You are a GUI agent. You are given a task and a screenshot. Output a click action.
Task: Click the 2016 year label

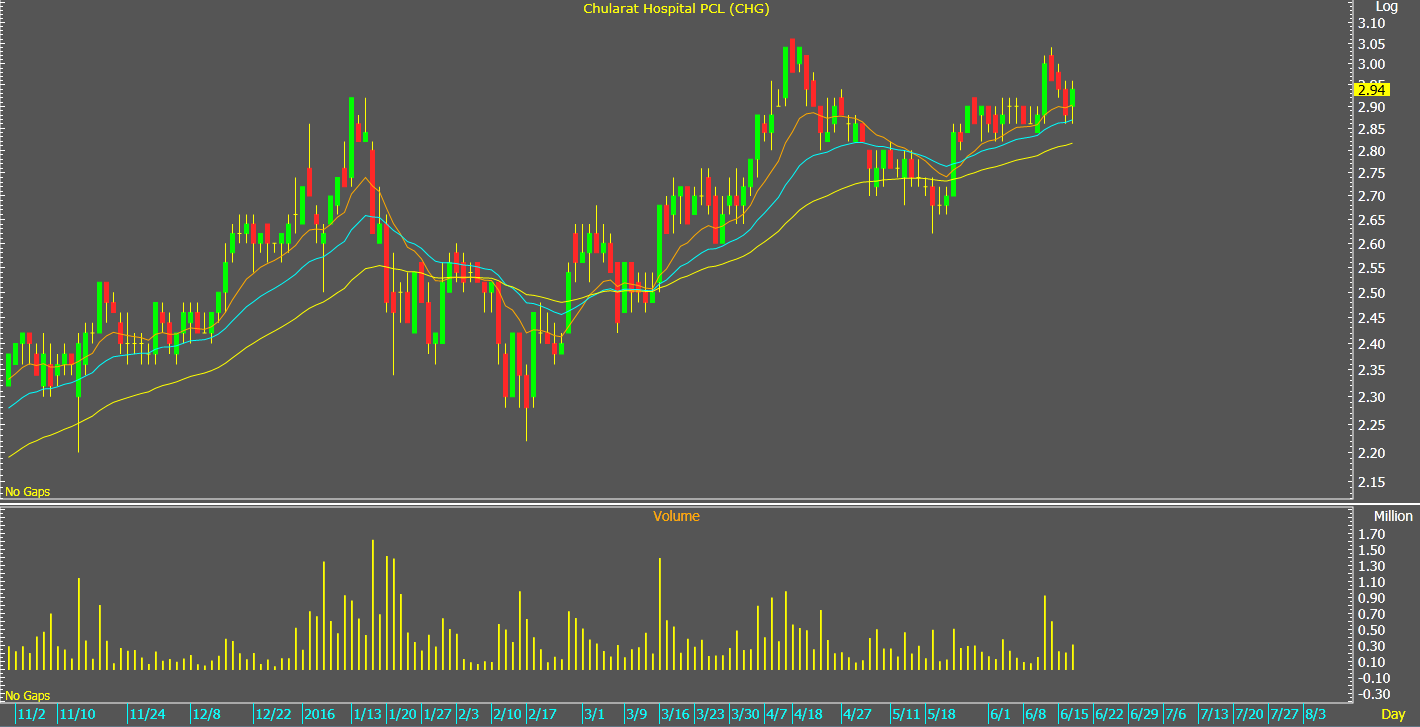tap(319, 714)
